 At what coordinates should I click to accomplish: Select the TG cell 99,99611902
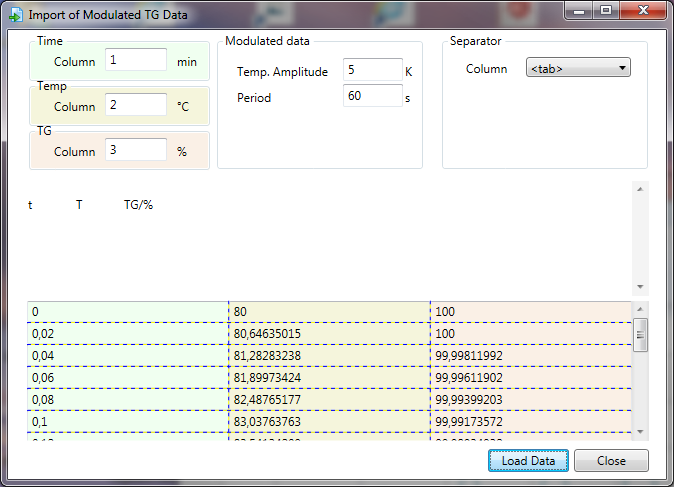[531, 377]
